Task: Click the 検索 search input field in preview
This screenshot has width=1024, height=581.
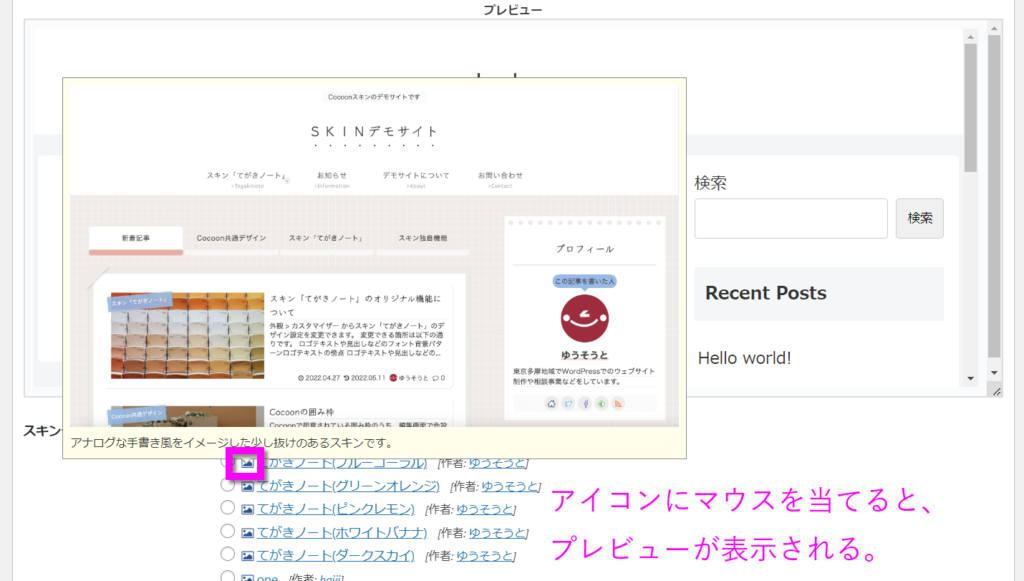Action: tap(791, 218)
